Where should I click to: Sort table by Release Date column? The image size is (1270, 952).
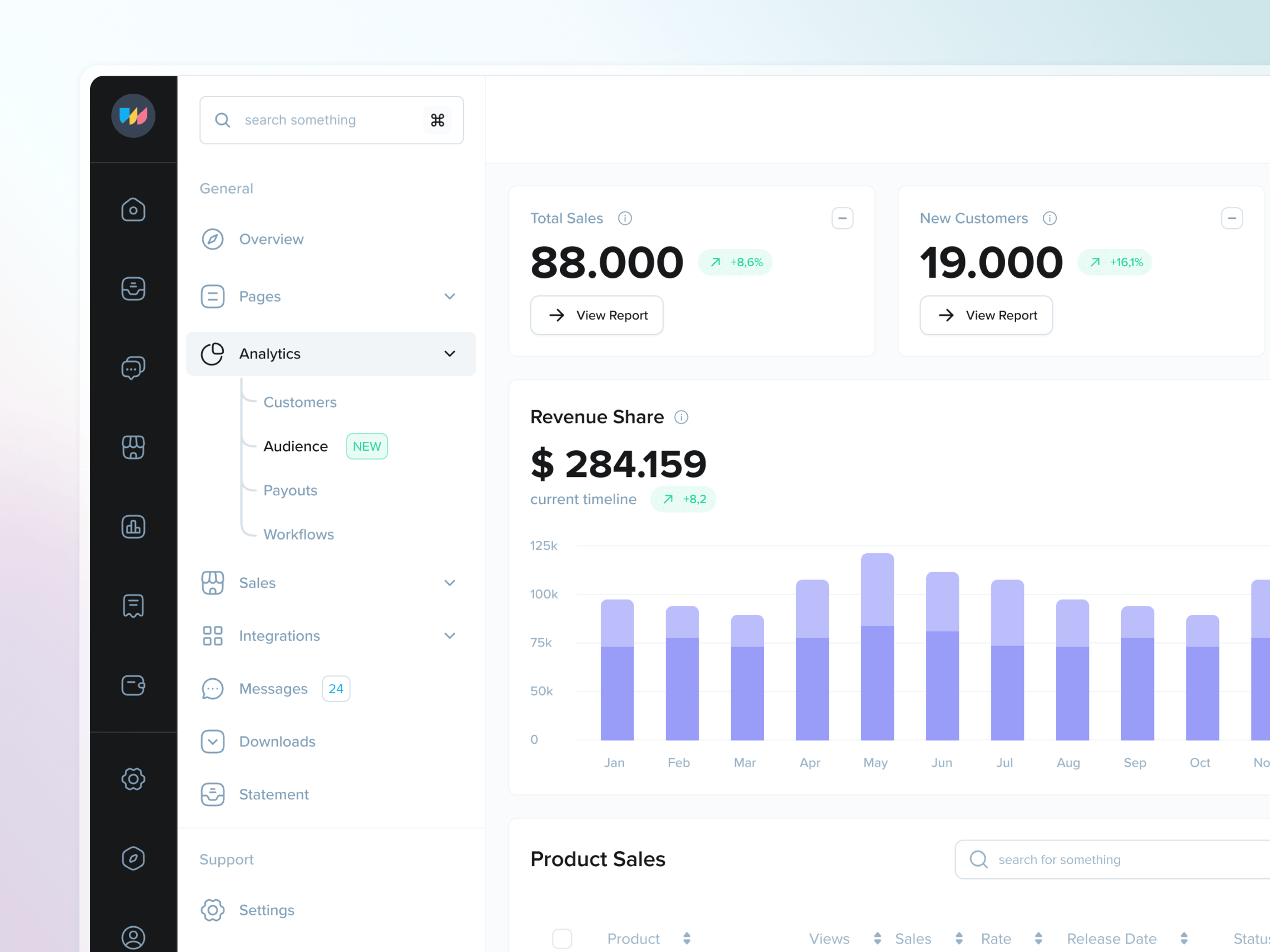tap(1184, 938)
